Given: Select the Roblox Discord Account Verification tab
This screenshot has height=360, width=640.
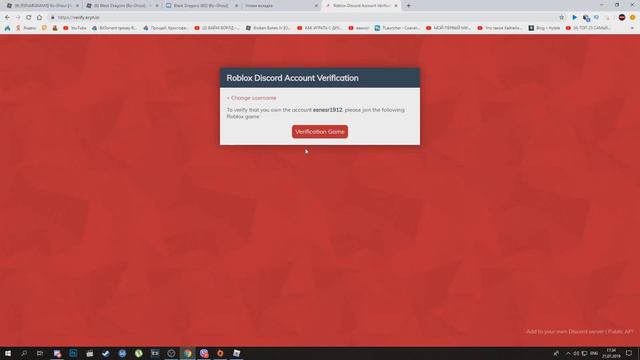Looking at the screenshot, I should (x=361, y=6).
